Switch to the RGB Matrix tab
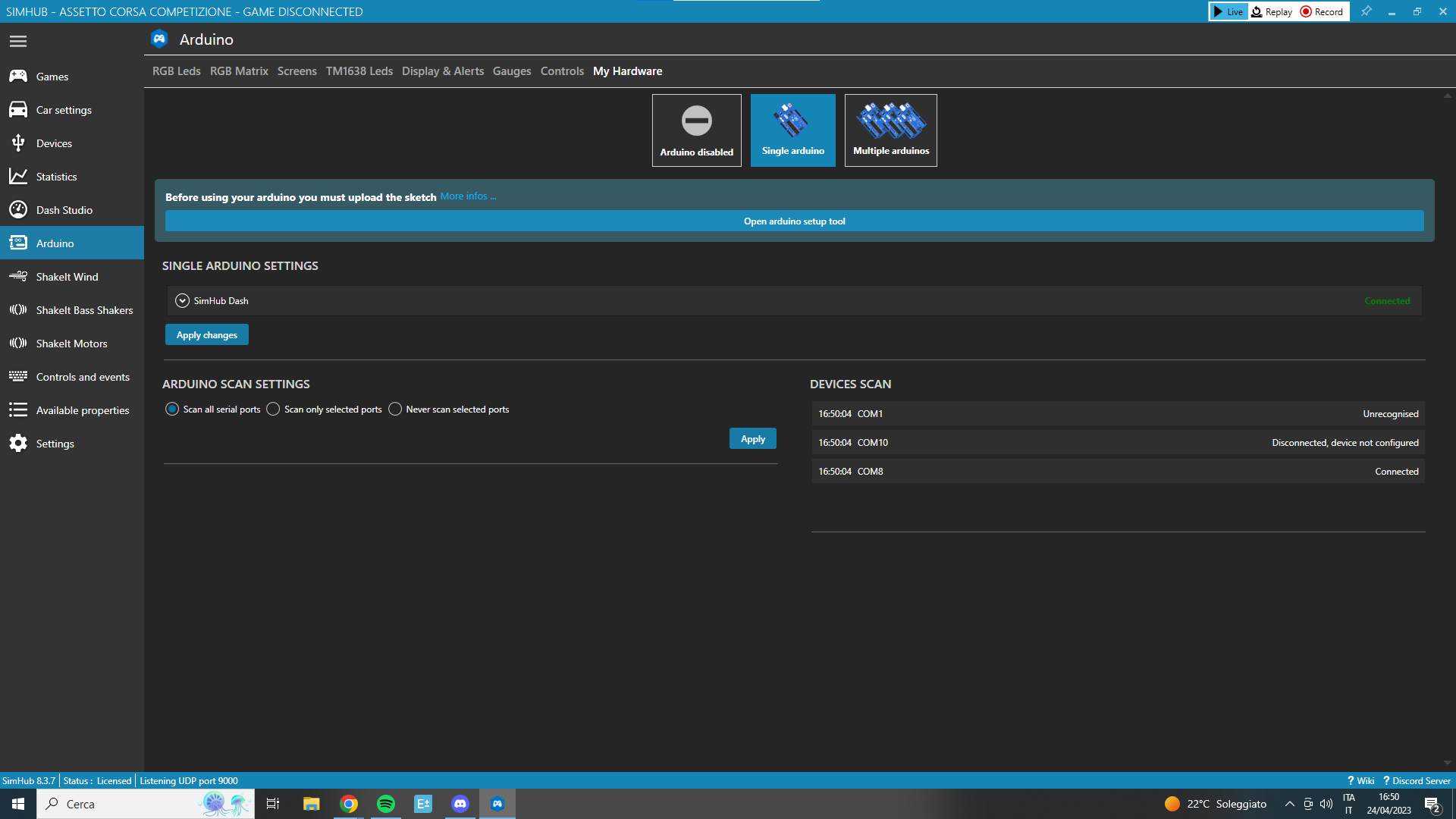Viewport: 1456px width, 819px height. click(x=239, y=71)
